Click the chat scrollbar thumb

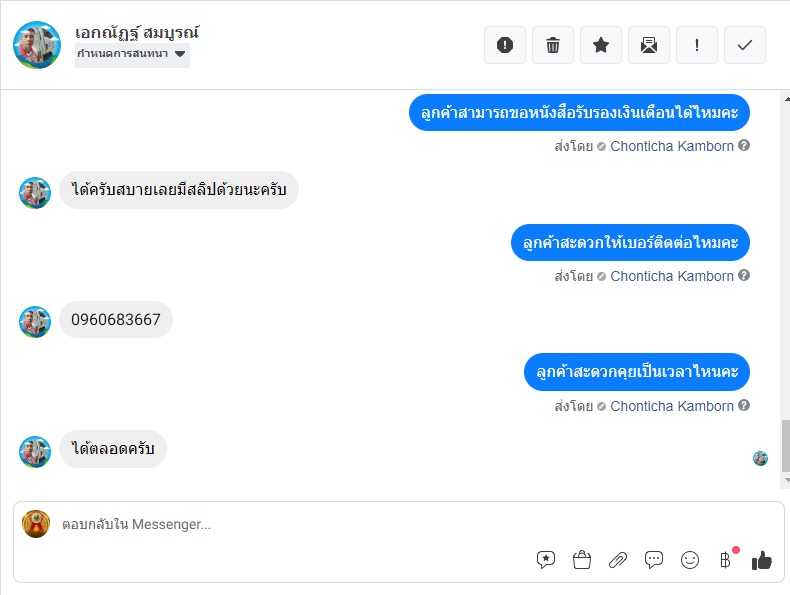785,445
